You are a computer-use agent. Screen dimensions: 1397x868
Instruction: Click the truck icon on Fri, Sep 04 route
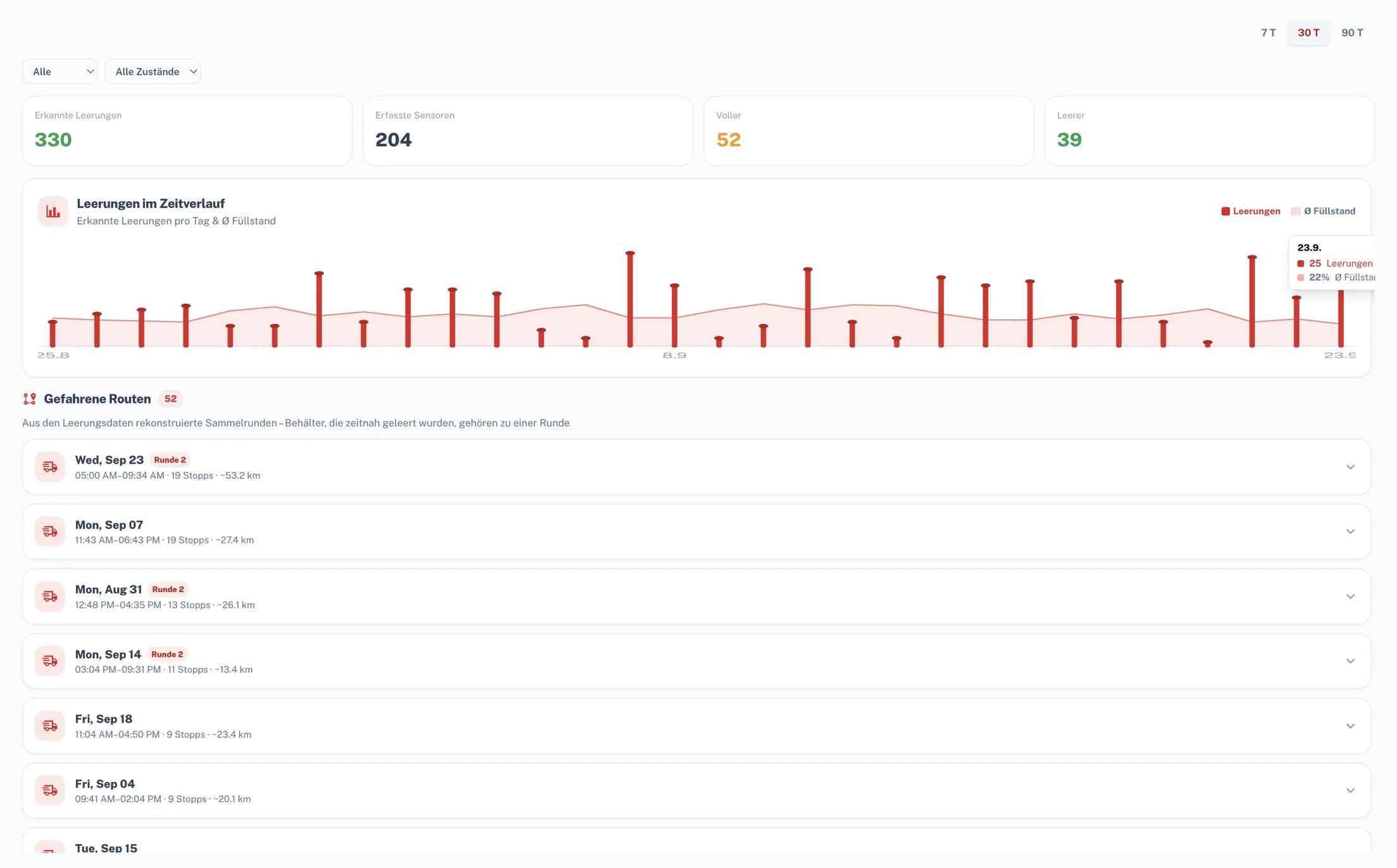pos(50,791)
